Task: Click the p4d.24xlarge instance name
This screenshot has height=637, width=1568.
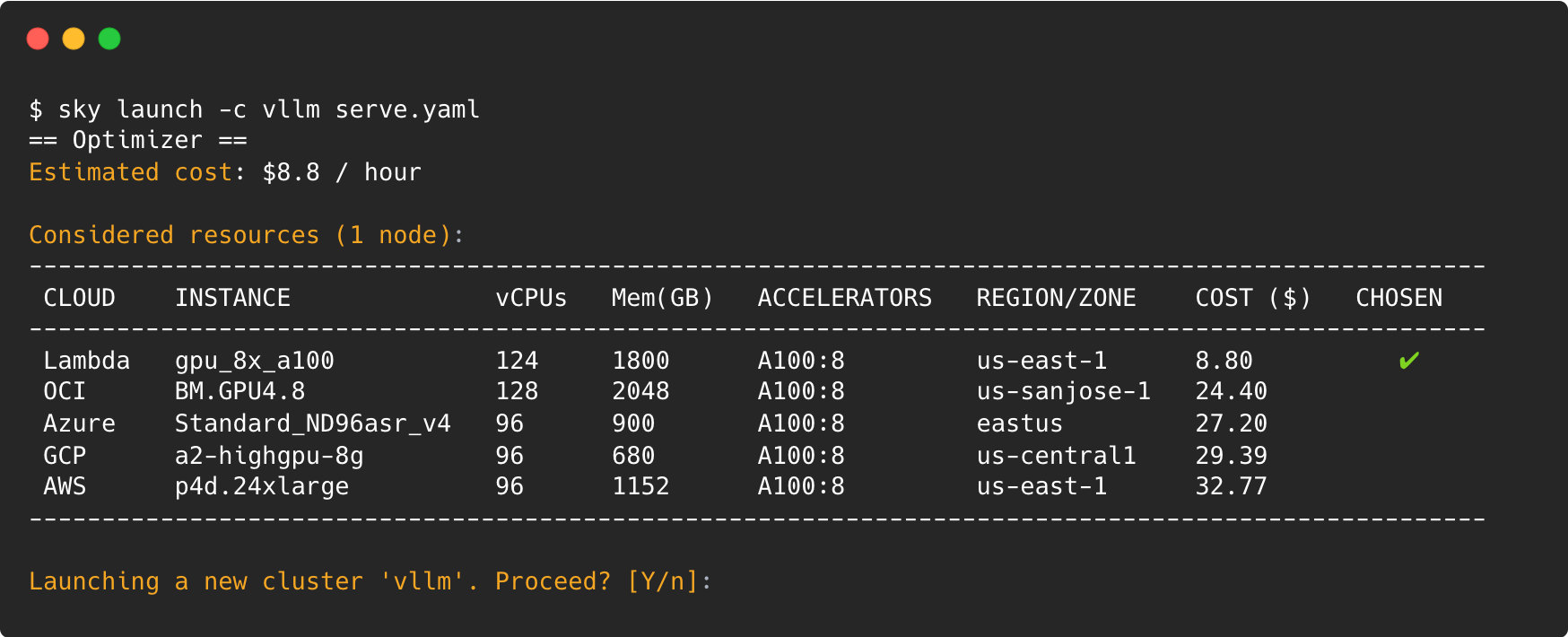Action: tap(262, 486)
